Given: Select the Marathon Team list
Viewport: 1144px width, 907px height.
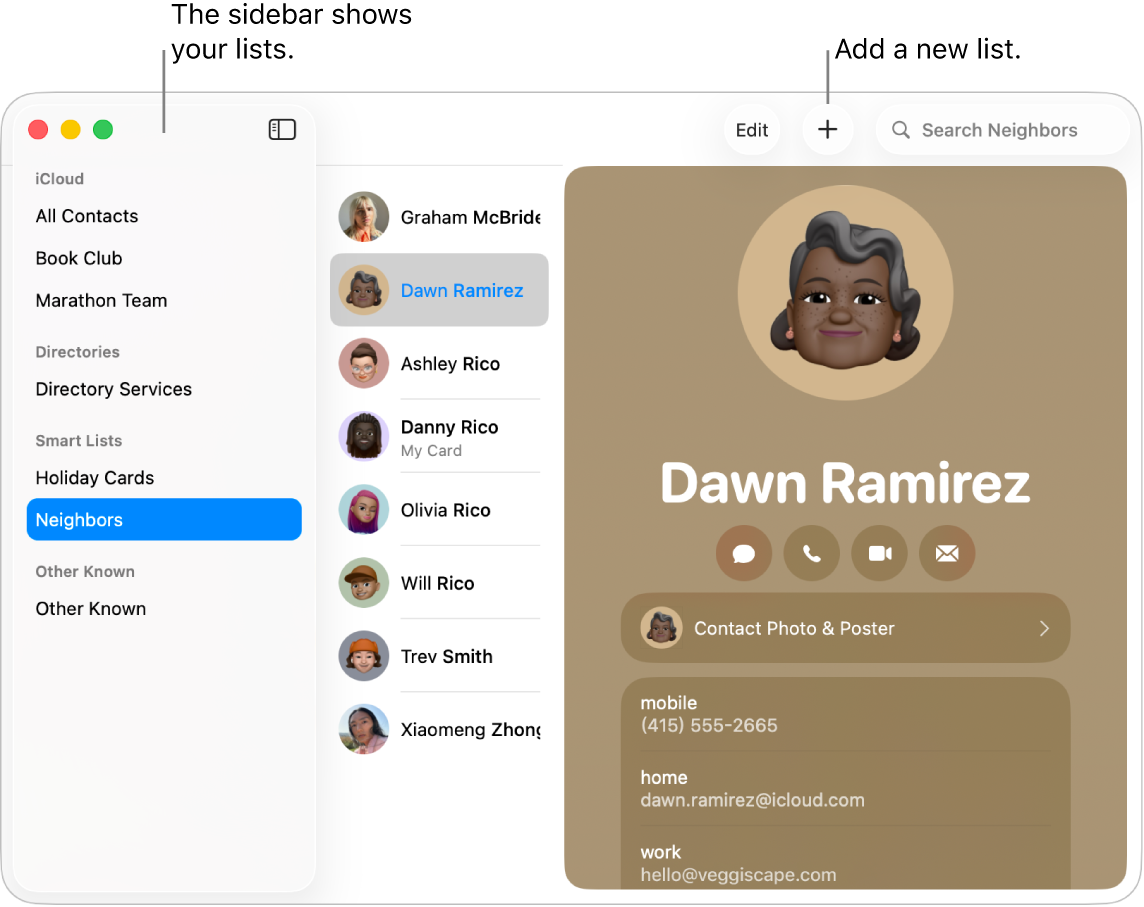Looking at the screenshot, I should click(x=101, y=300).
